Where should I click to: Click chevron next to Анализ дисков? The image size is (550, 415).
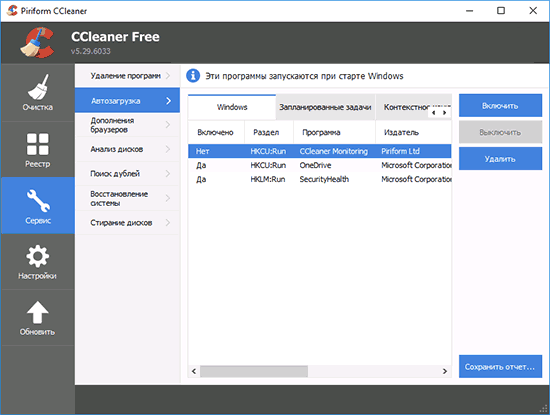pyautogui.click(x=168, y=149)
